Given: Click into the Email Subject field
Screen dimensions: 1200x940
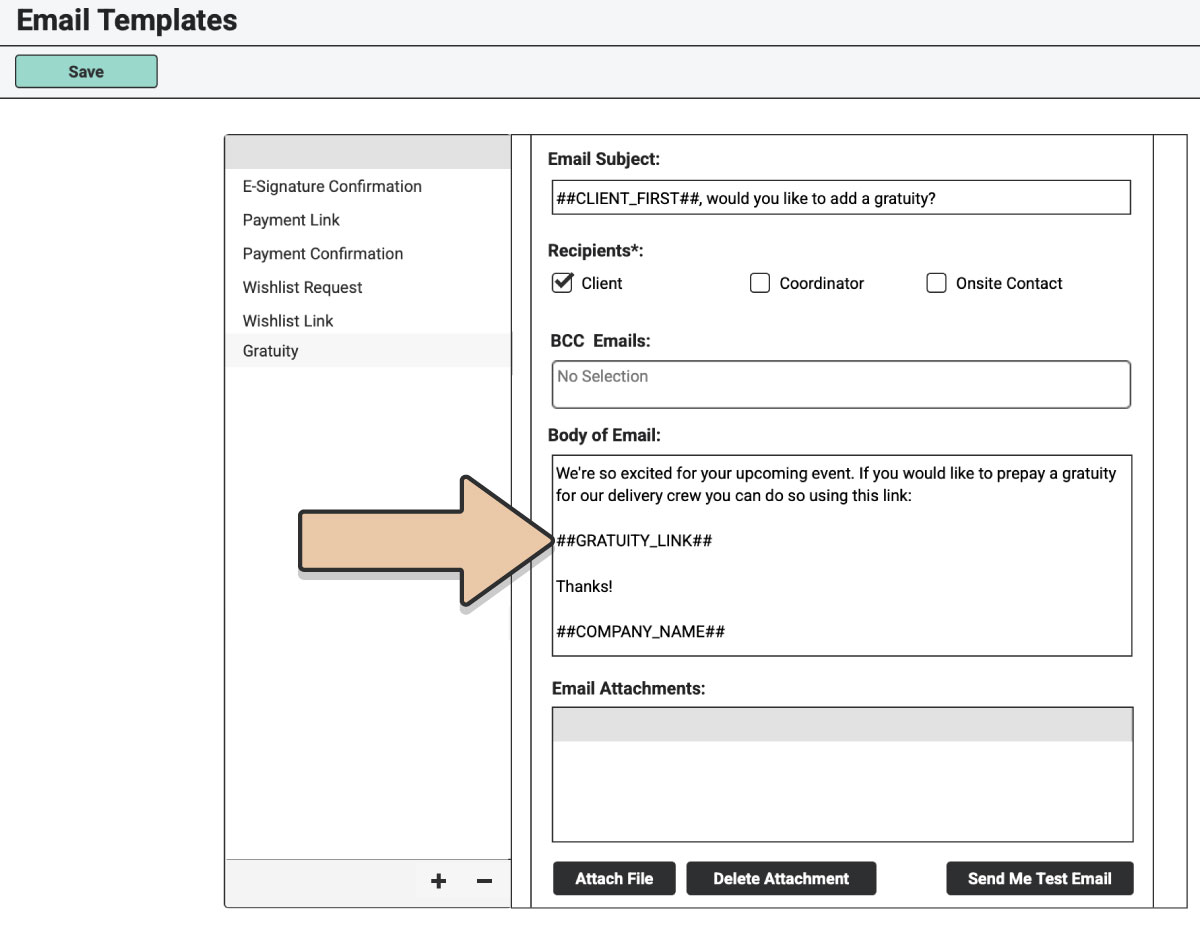Looking at the screenshot, I should tap(840, 198).
